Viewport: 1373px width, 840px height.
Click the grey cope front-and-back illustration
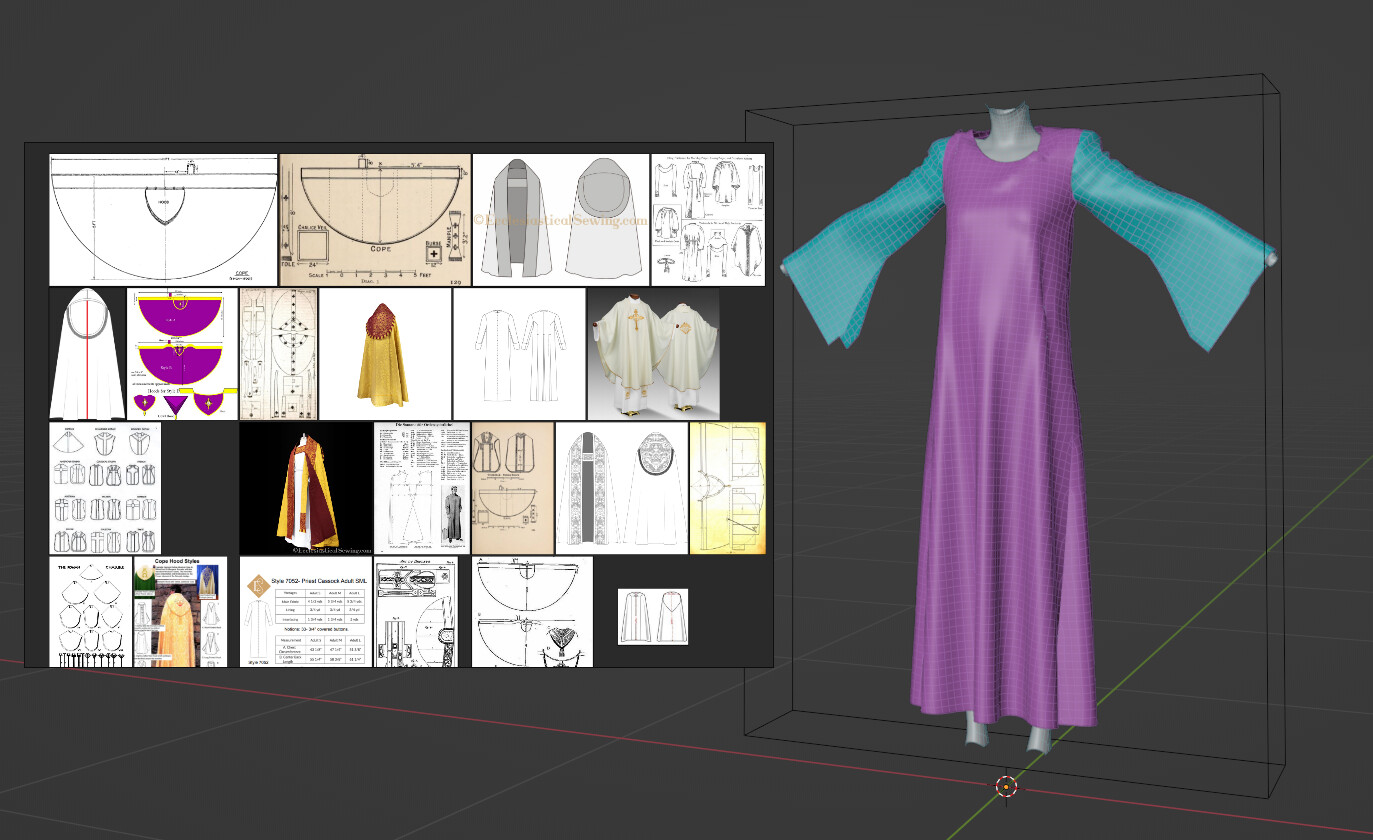[x=561, y=220]
